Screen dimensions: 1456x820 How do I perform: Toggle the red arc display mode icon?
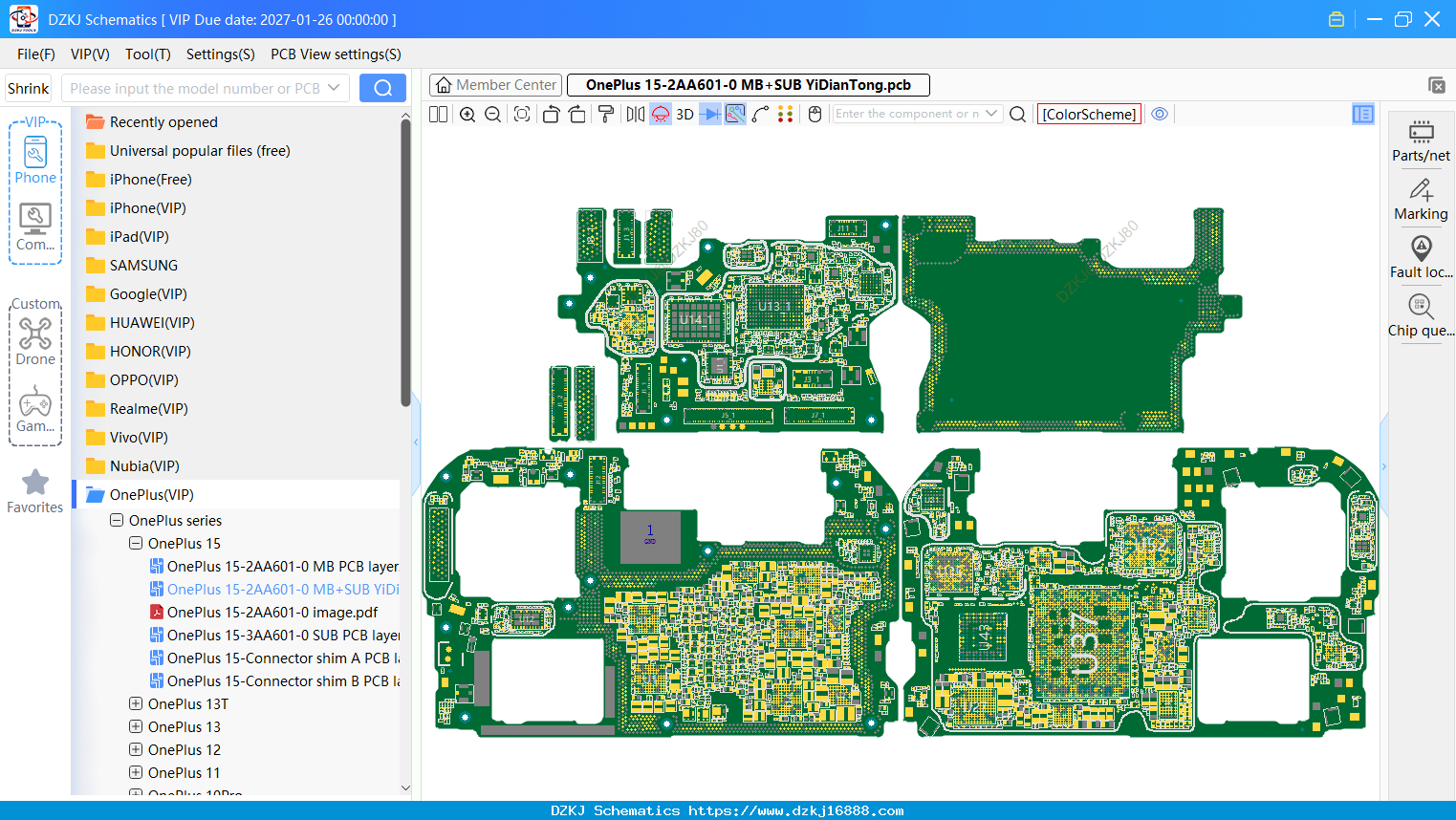tap(661, 114)
